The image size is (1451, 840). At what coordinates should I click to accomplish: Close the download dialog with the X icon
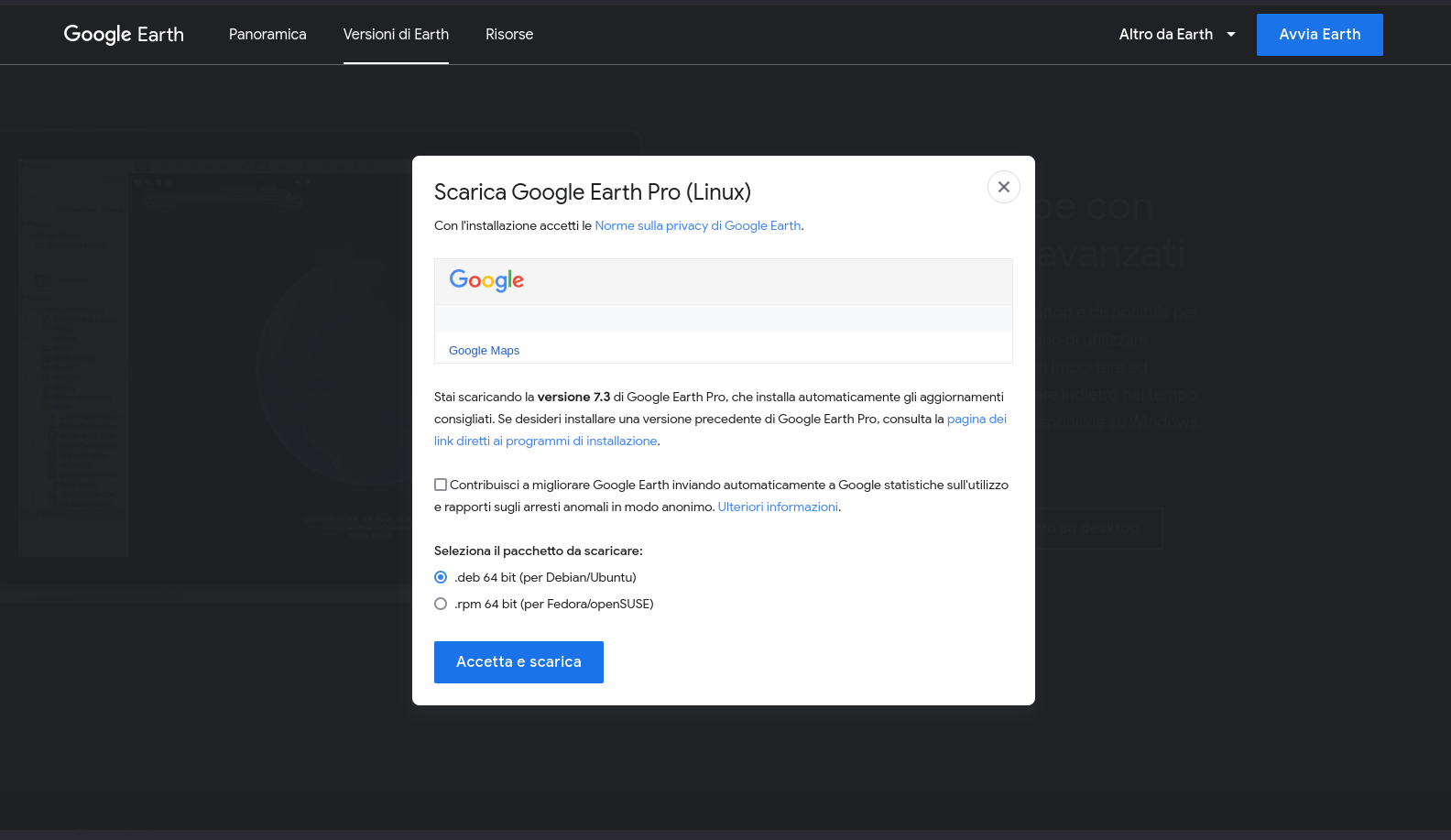pyautogui.click(x=1004, y=187)
